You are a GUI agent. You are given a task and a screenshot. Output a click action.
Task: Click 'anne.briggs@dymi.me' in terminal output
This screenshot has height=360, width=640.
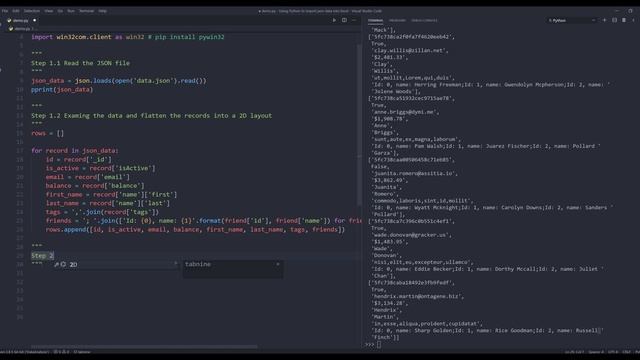(404, 112)
